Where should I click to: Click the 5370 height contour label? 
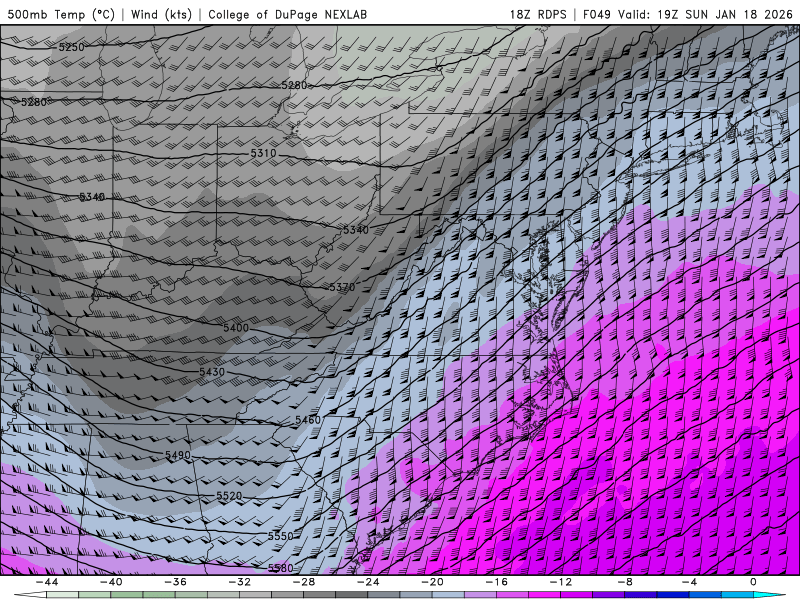(x=342, y=287)
